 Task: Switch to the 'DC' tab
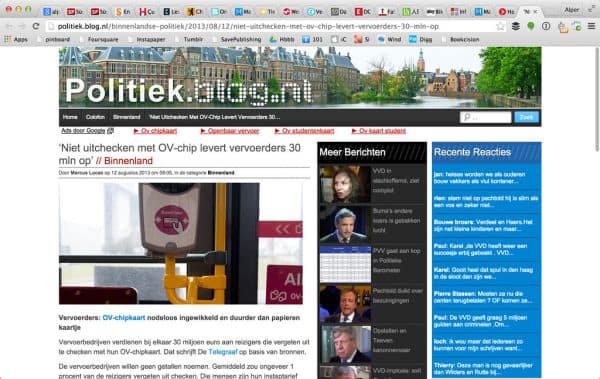pyautogui.click(x=363, y=12)
